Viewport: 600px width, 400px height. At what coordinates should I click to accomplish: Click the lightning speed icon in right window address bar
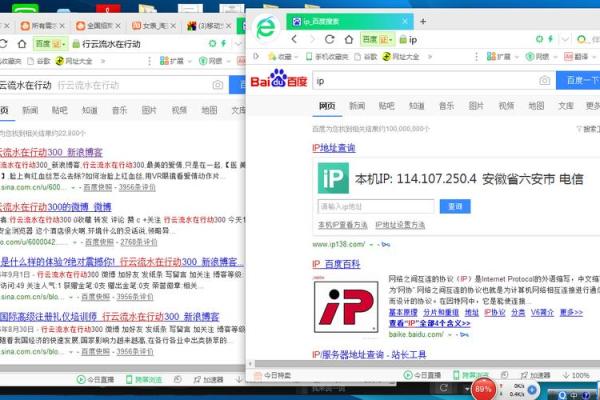[551, 39]
